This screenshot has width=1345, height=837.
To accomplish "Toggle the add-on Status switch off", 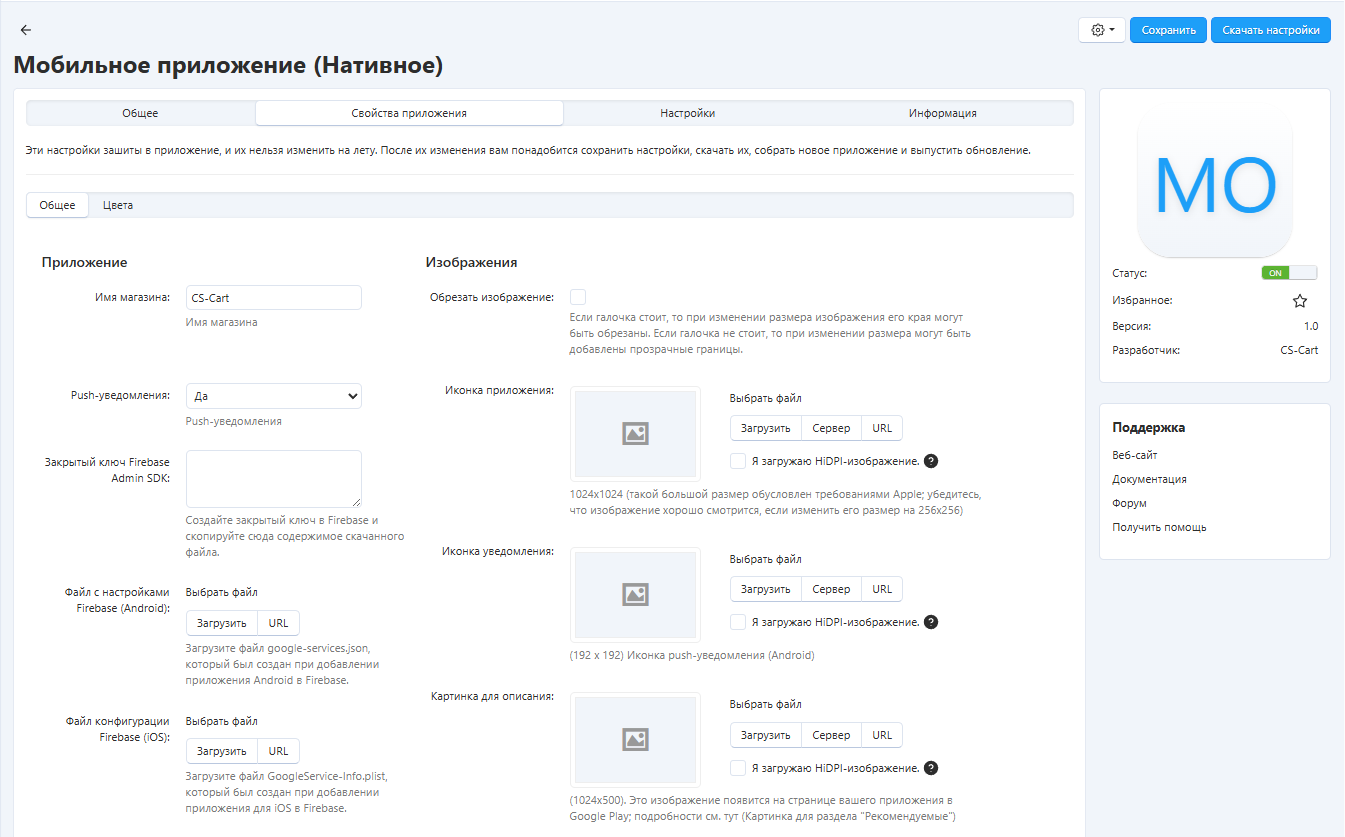I will (x=1289, y=273).
